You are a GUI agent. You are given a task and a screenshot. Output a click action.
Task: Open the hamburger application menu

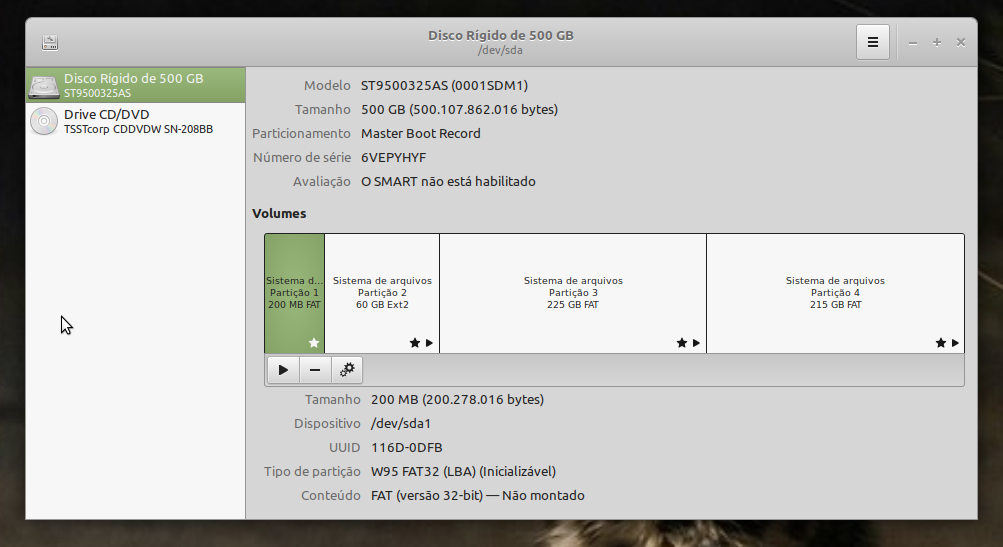(873, 42)
